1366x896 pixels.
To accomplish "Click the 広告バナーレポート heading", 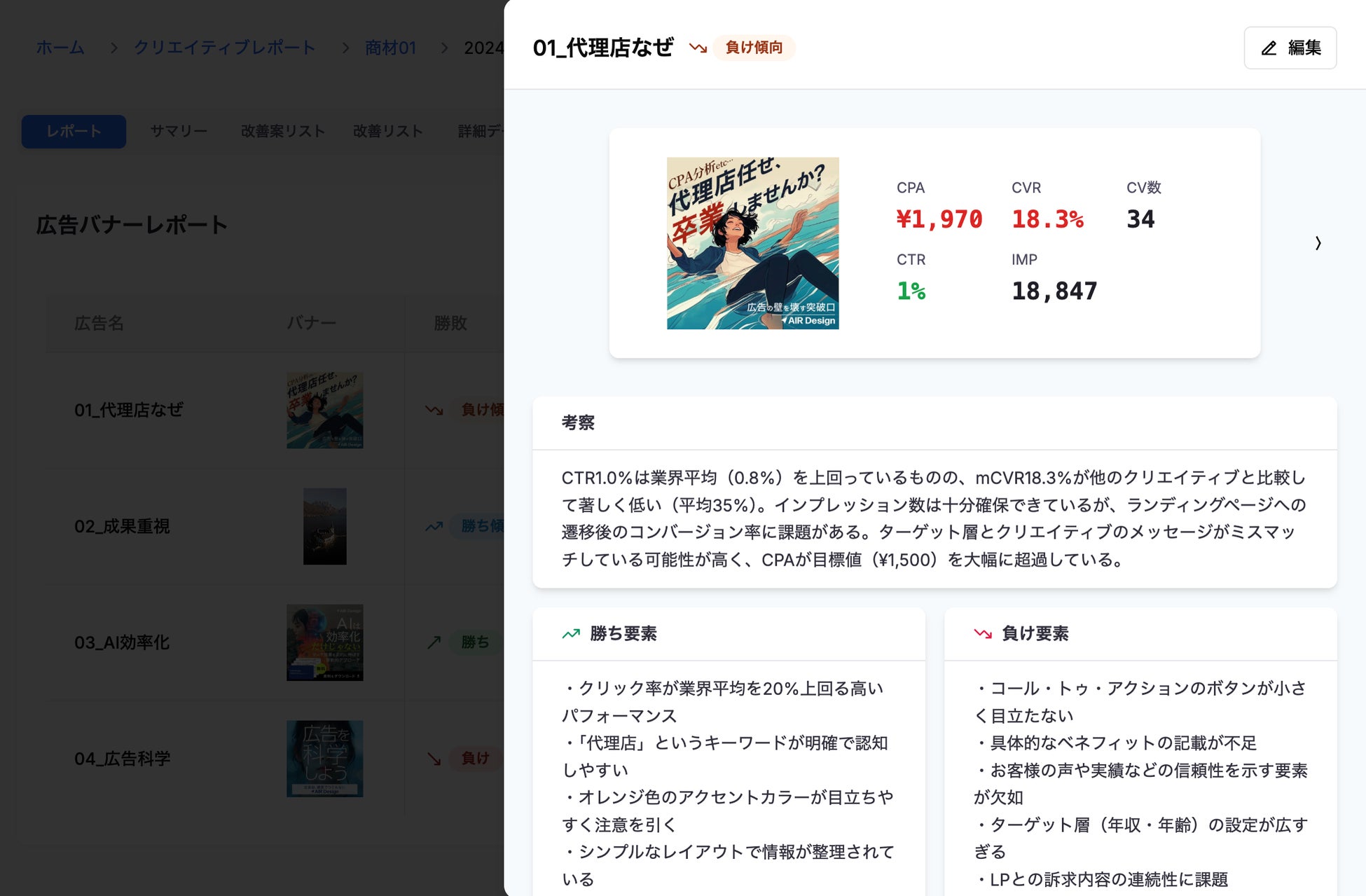I will [x=132, y=225].
